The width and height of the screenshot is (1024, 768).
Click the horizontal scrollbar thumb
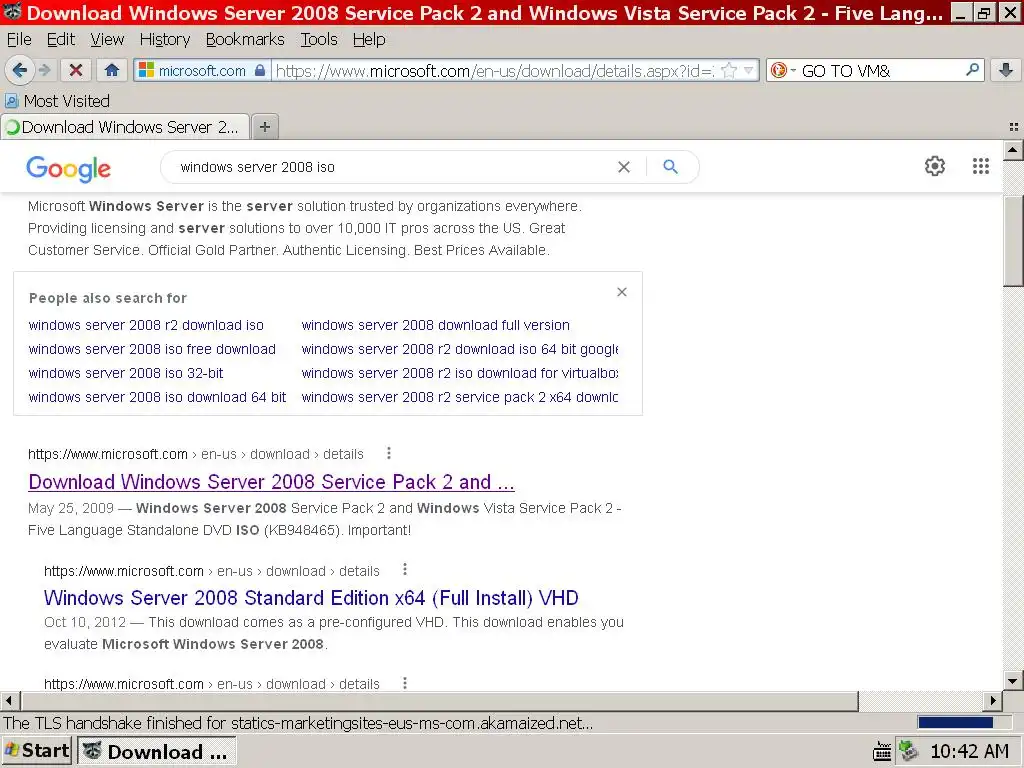440,701
